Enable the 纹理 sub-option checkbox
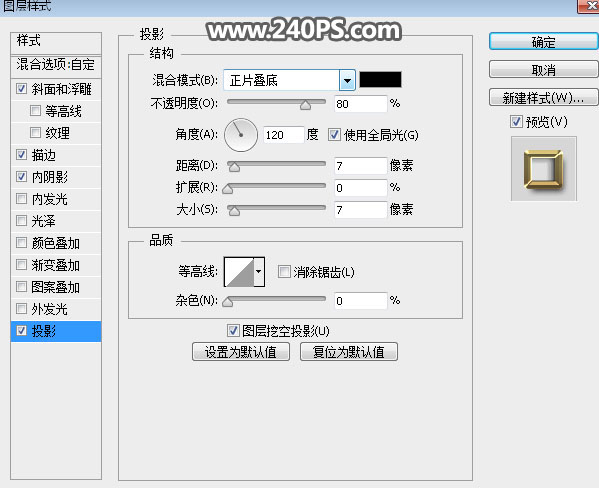599x488 pixels. (x=35, y=133)
